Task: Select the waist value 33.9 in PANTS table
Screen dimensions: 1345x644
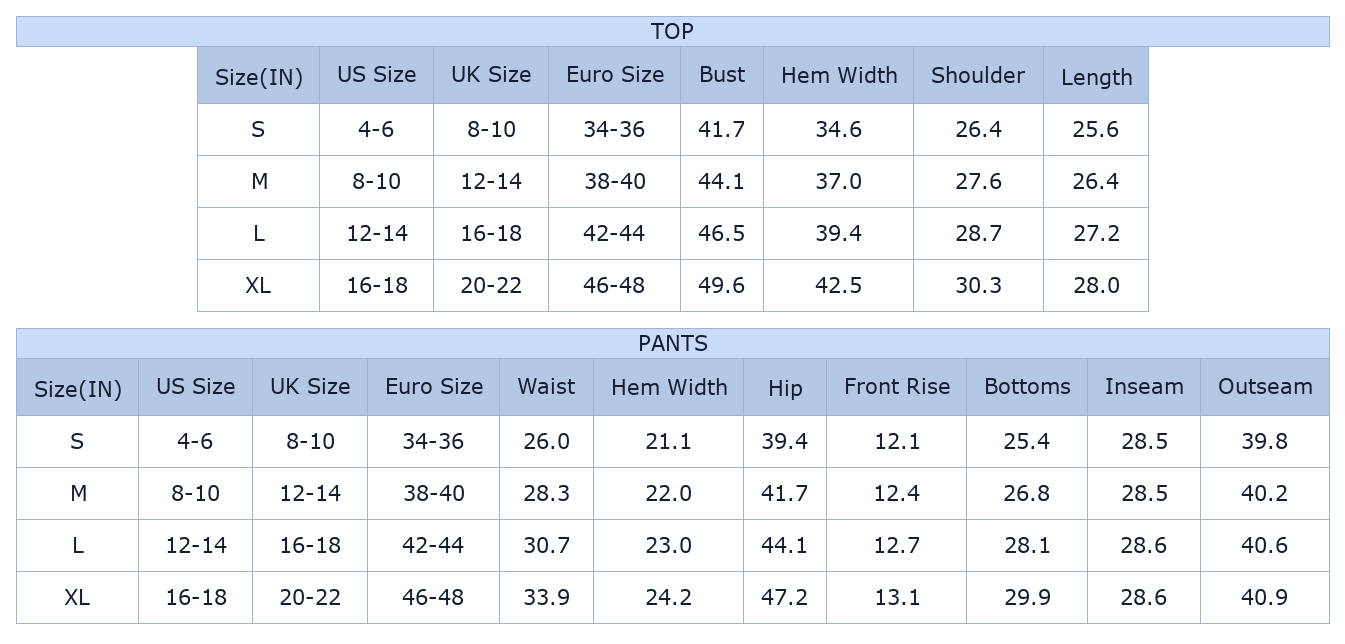Action: pyautogui.click(x=546, y=597)
